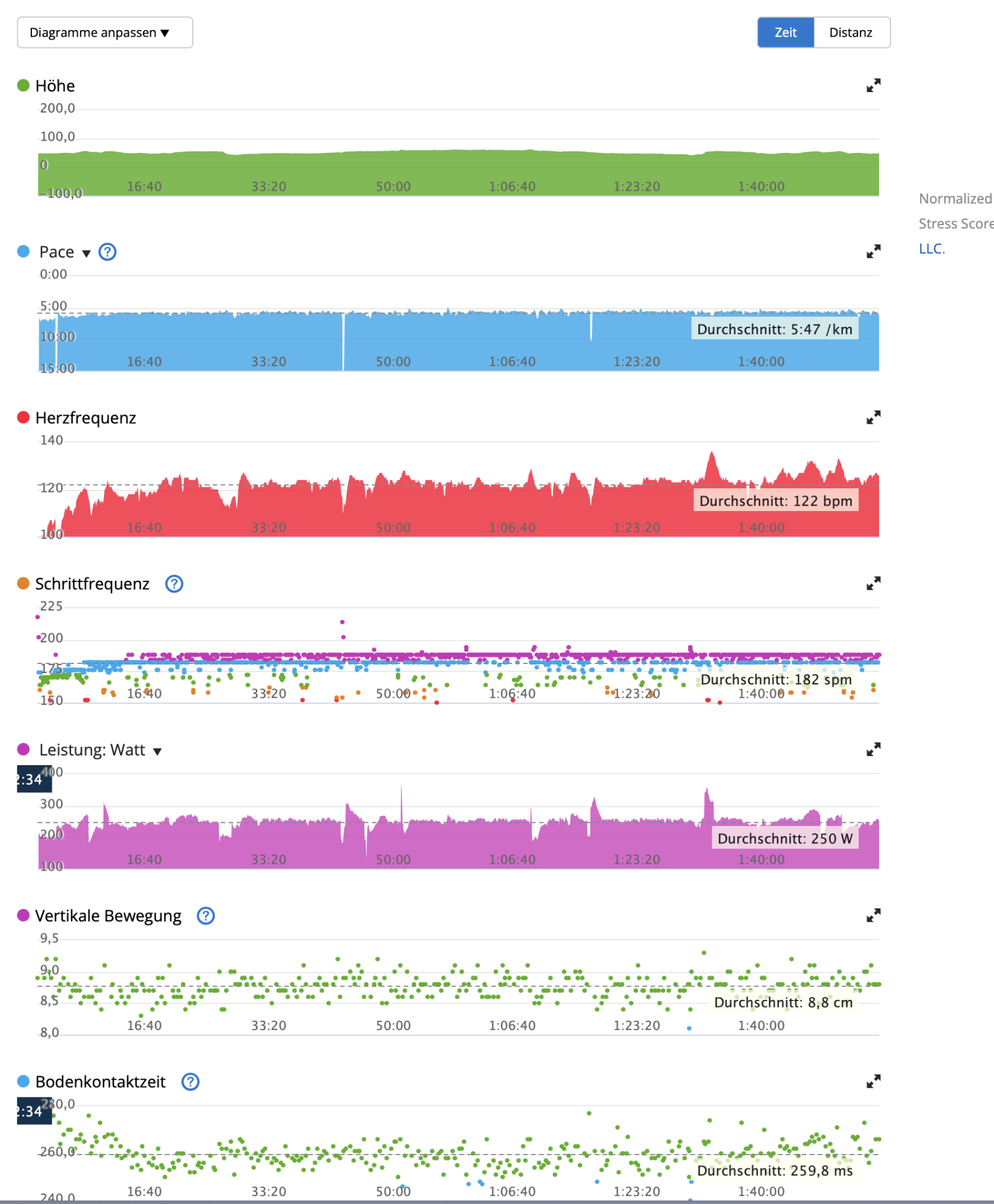Open the Leistung: Watt dropdown arrow
The image size is (994, 1204).
pos(157,751)
